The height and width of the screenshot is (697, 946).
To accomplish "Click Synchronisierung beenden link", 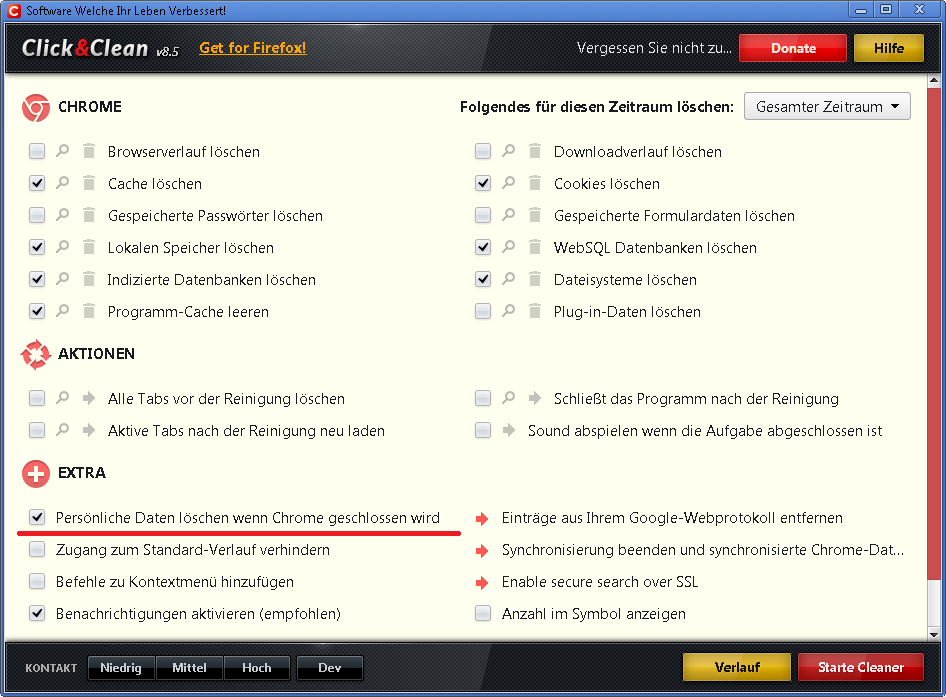I will (x=703, y=550).
